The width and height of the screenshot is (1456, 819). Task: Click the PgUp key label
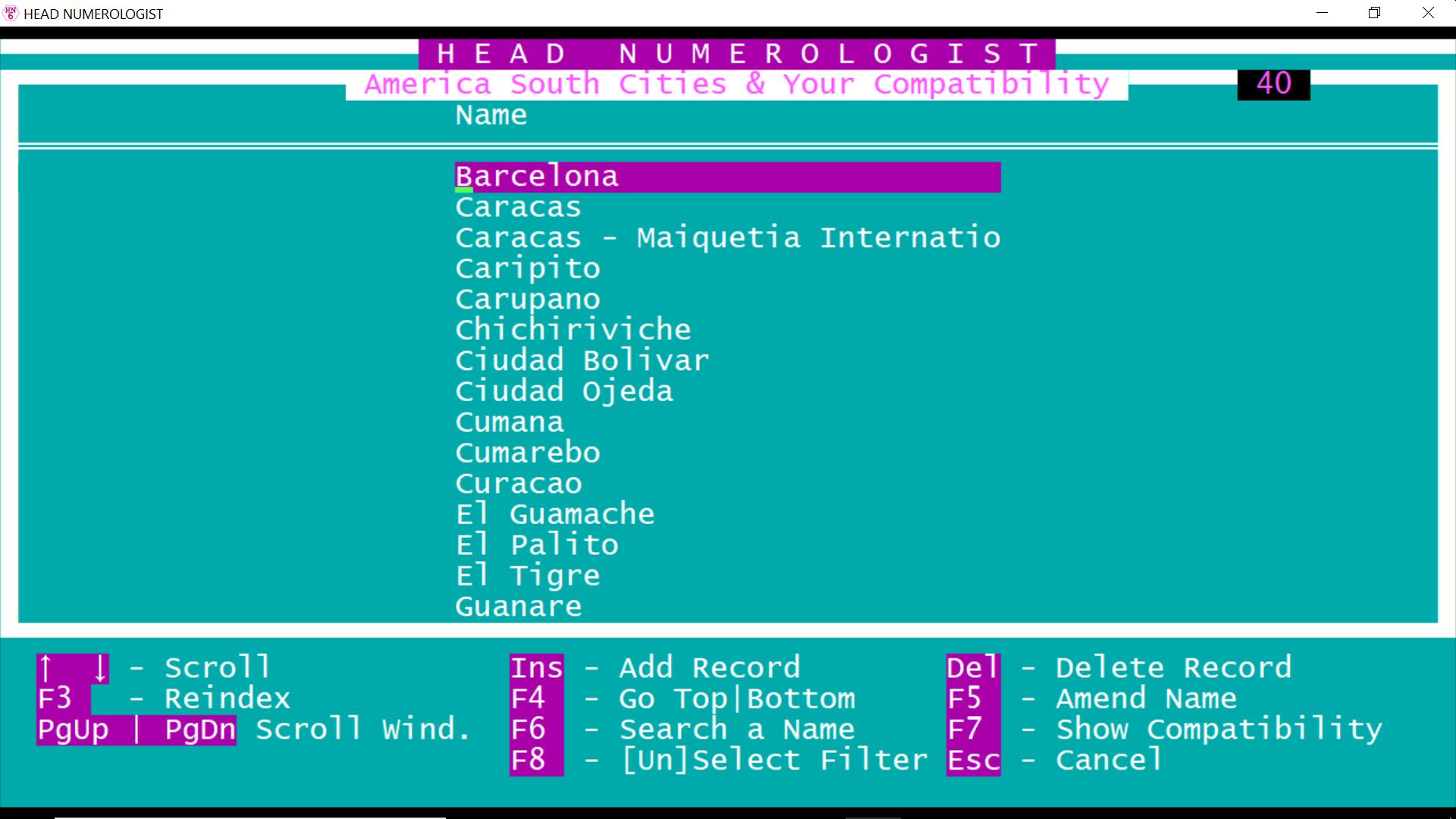pos(73,730)
